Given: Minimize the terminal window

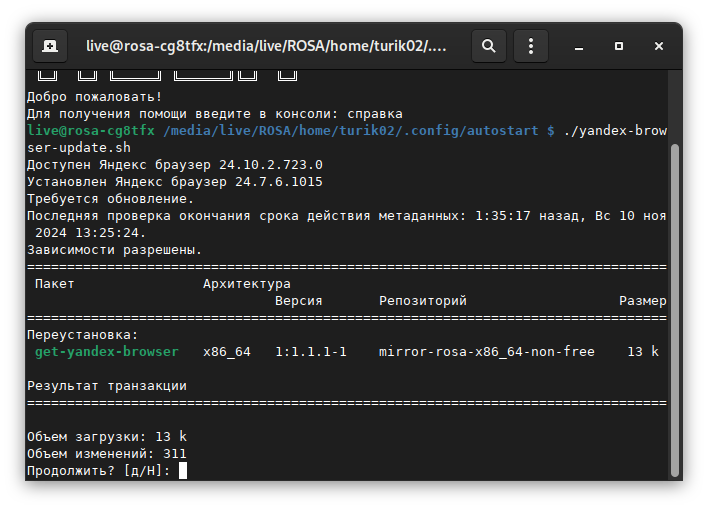Looking at the screenshot, I should pyautogui.click(x=580, y=45).
